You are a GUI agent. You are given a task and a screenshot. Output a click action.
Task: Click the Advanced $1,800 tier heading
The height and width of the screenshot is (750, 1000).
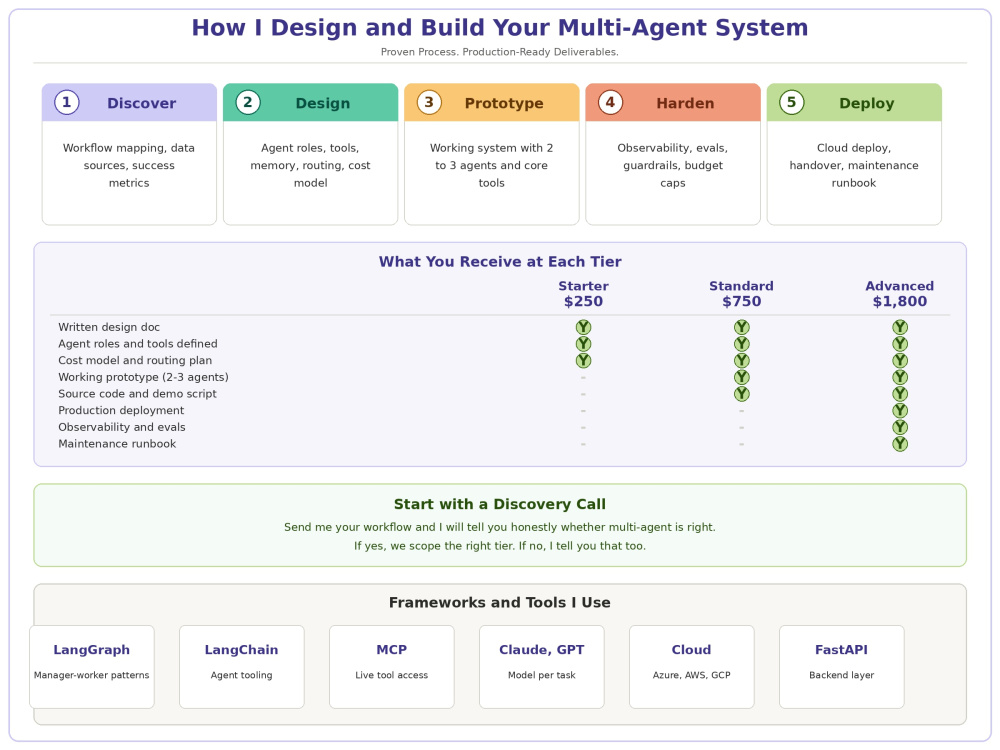click(900, 293)
